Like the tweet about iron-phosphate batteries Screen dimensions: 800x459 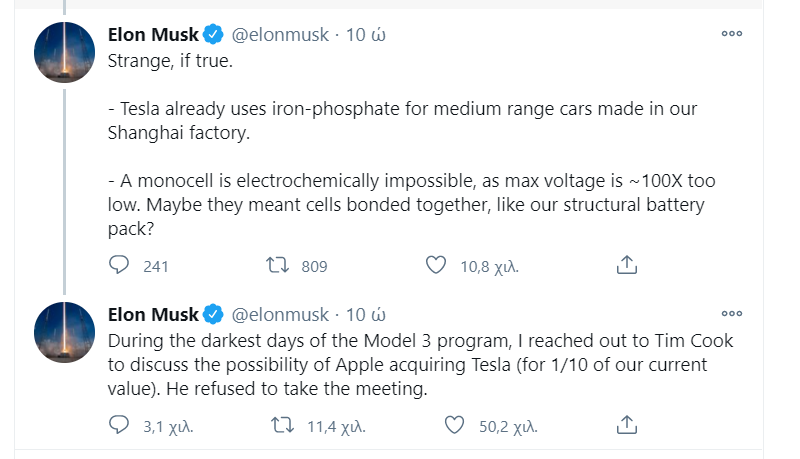pos(435,265)
